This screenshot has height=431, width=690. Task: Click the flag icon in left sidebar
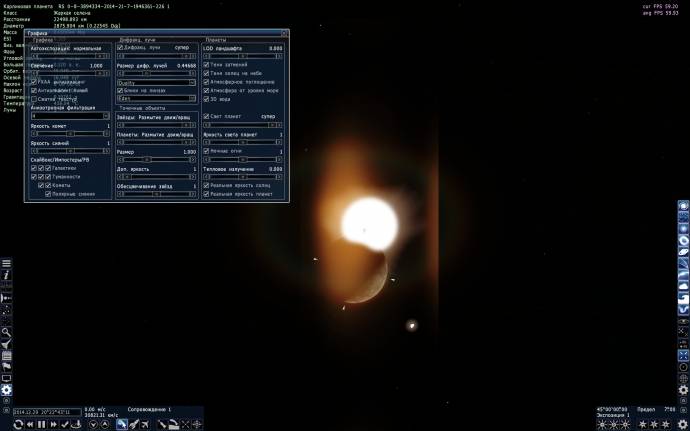coord(6,367)
